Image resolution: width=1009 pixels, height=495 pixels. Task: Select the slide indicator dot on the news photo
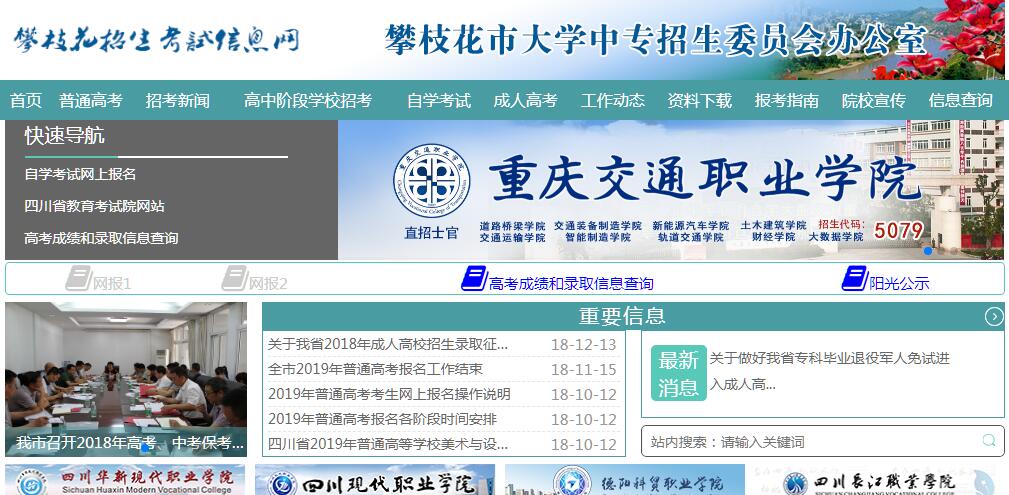[149, 449]
